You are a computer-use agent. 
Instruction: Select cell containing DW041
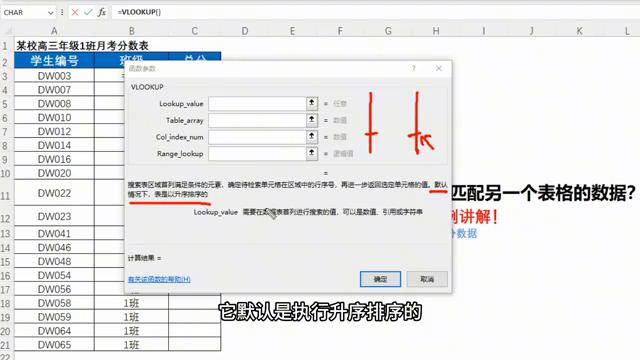click(54, 233)
